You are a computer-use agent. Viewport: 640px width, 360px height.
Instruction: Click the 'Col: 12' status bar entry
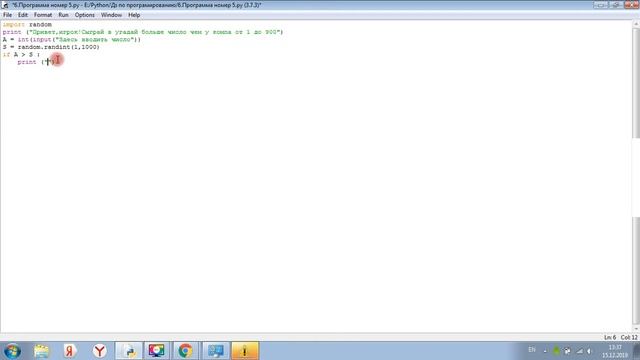pyautogui.click(x=629, y=338)
